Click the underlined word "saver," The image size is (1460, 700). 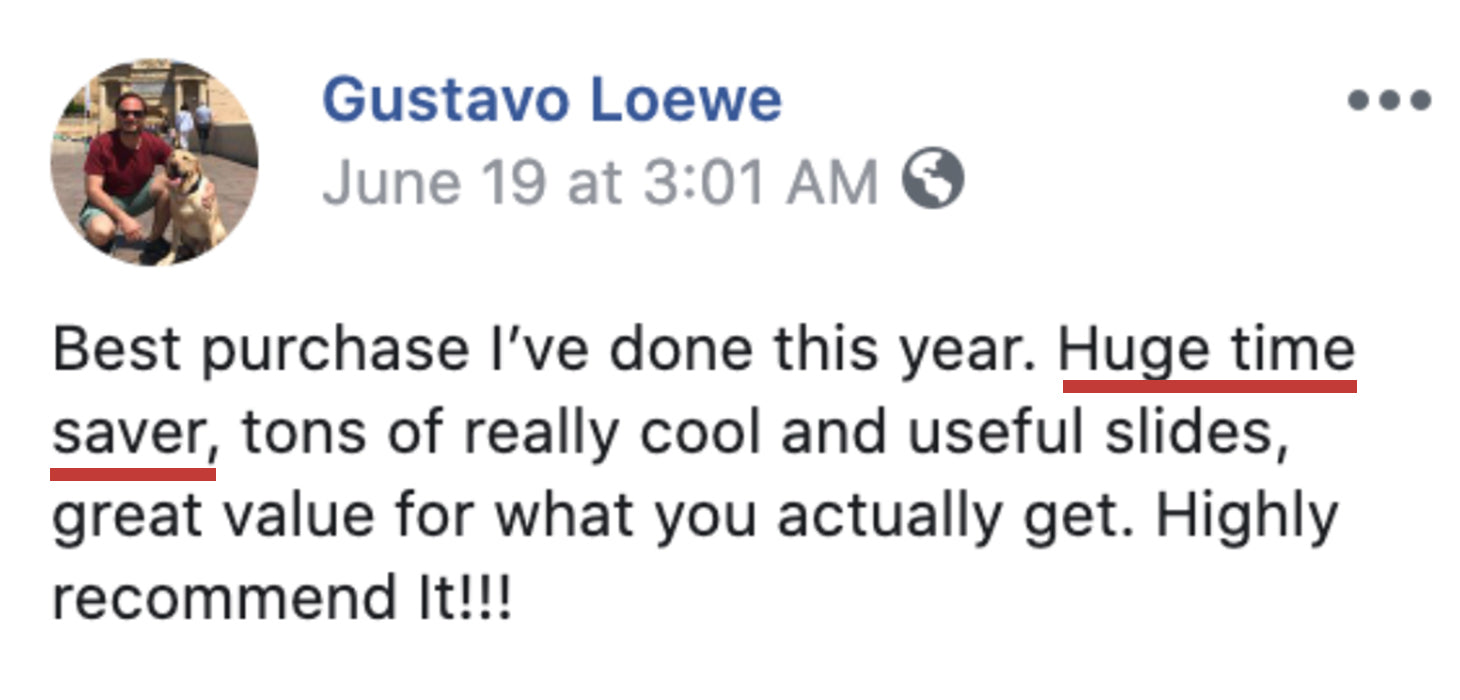[133, 434]
